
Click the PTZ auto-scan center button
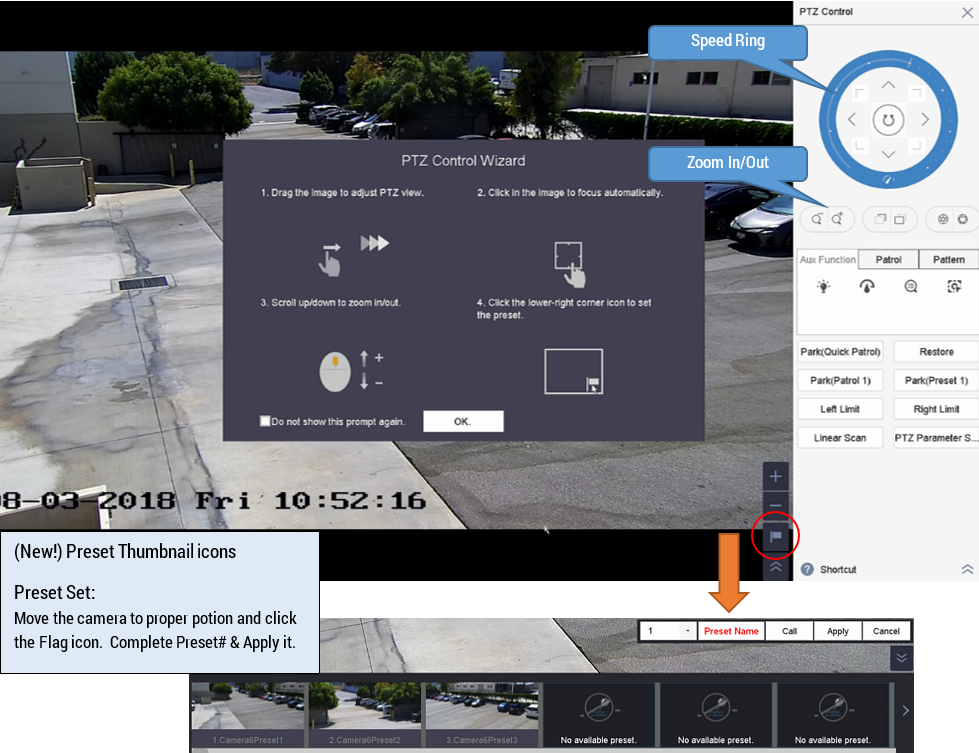(887, 120)
